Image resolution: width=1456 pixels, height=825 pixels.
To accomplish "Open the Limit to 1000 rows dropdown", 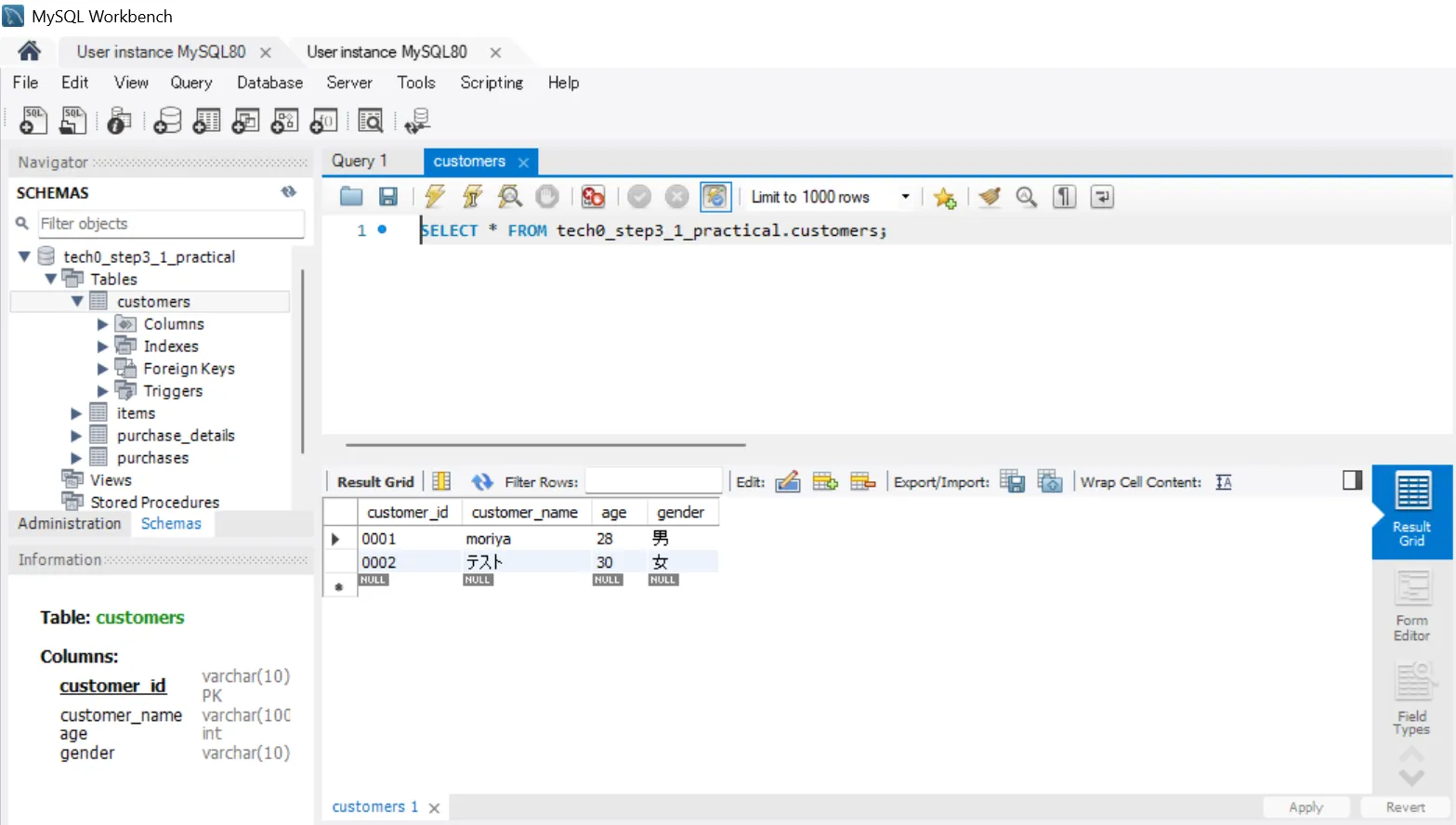I will tap(831, 197).
